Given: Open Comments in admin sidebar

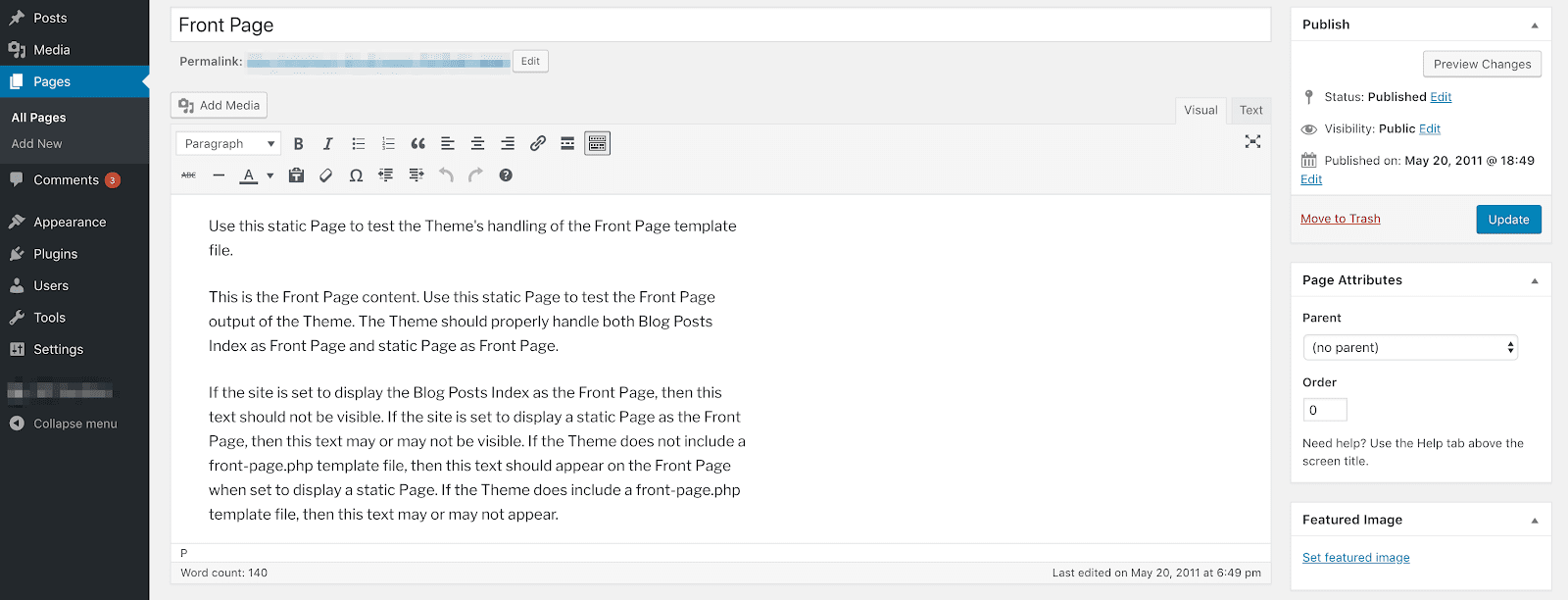Looking at the screenshot, I should [x=74, y=180].
